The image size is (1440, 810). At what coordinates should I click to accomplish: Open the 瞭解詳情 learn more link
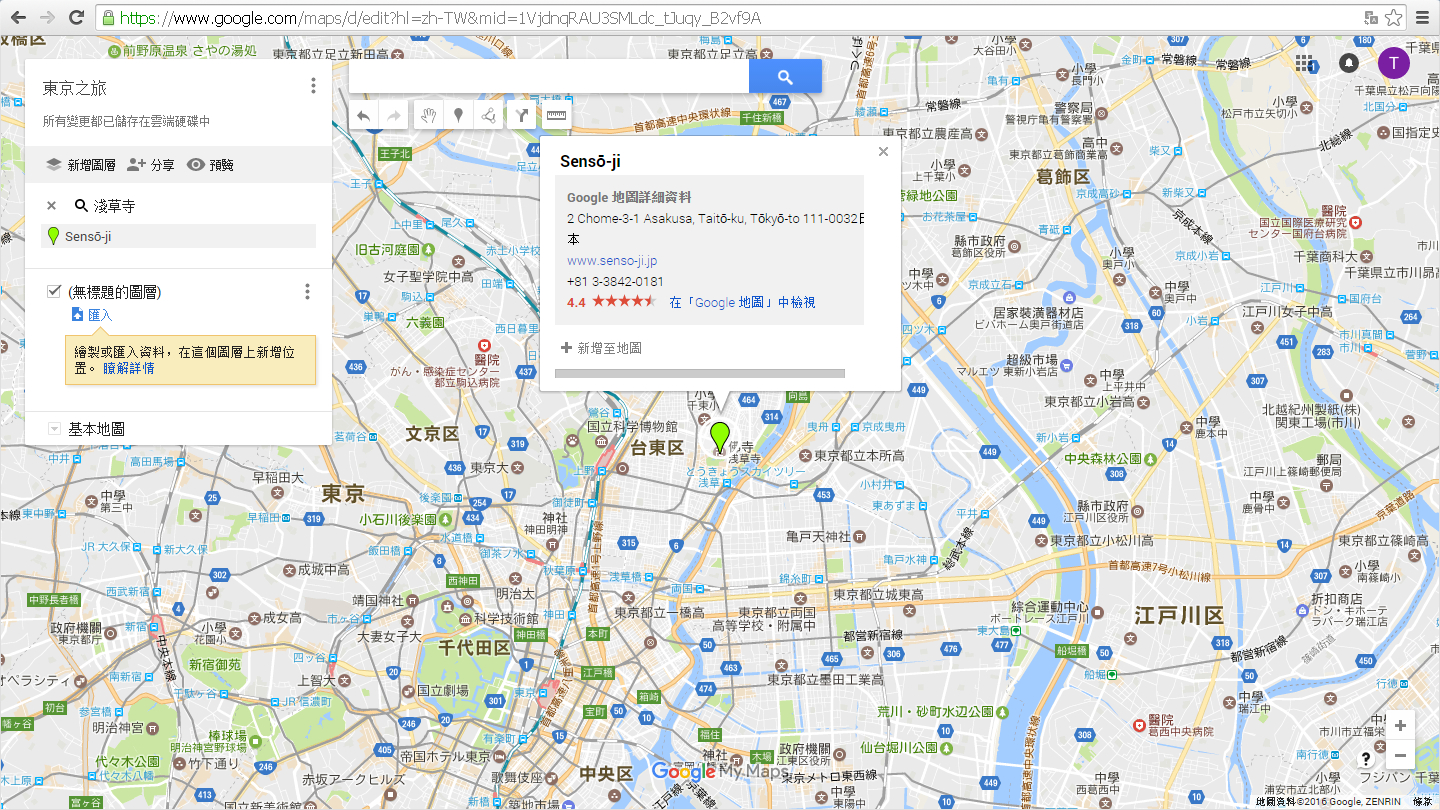coord(129,368)
